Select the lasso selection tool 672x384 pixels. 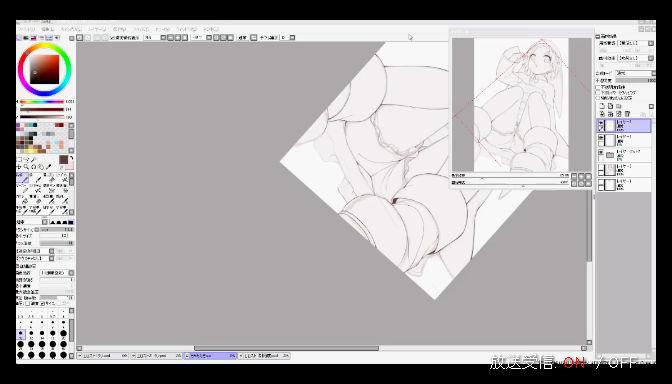tap(26, 159)
